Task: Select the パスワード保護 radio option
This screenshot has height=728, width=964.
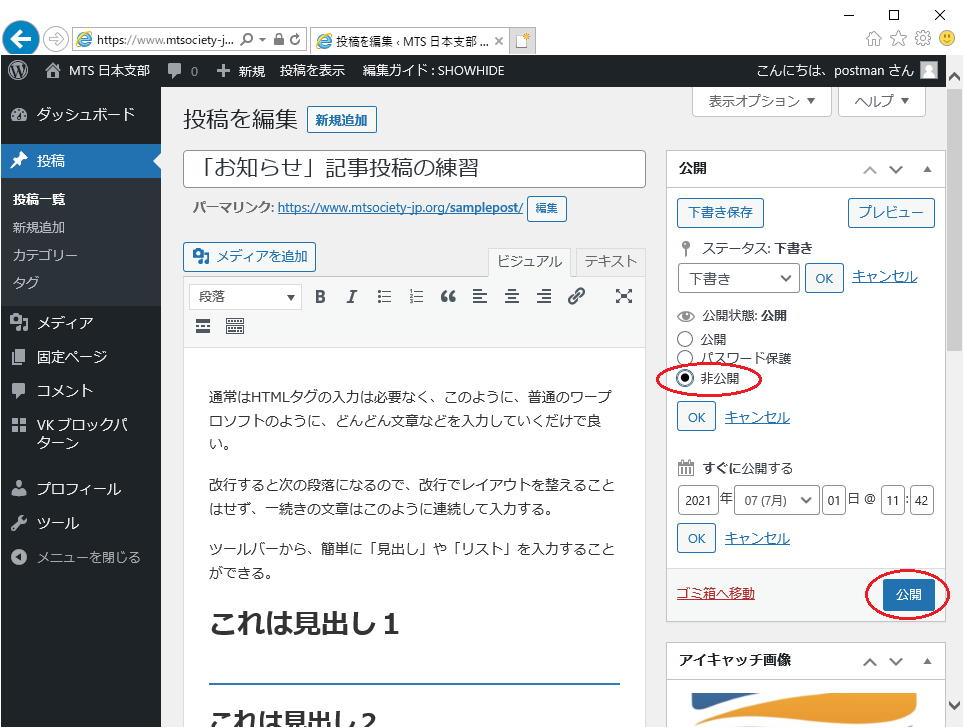Action: tap(686, 358)
